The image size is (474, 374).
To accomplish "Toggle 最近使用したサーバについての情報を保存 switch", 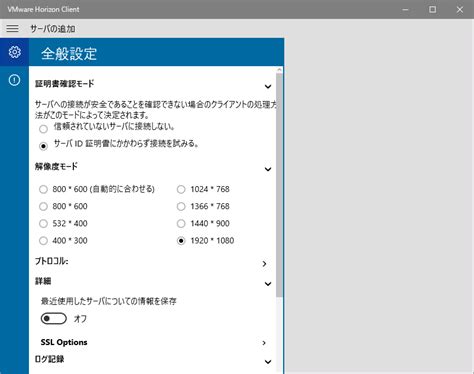I will click(x=54, y=319).
